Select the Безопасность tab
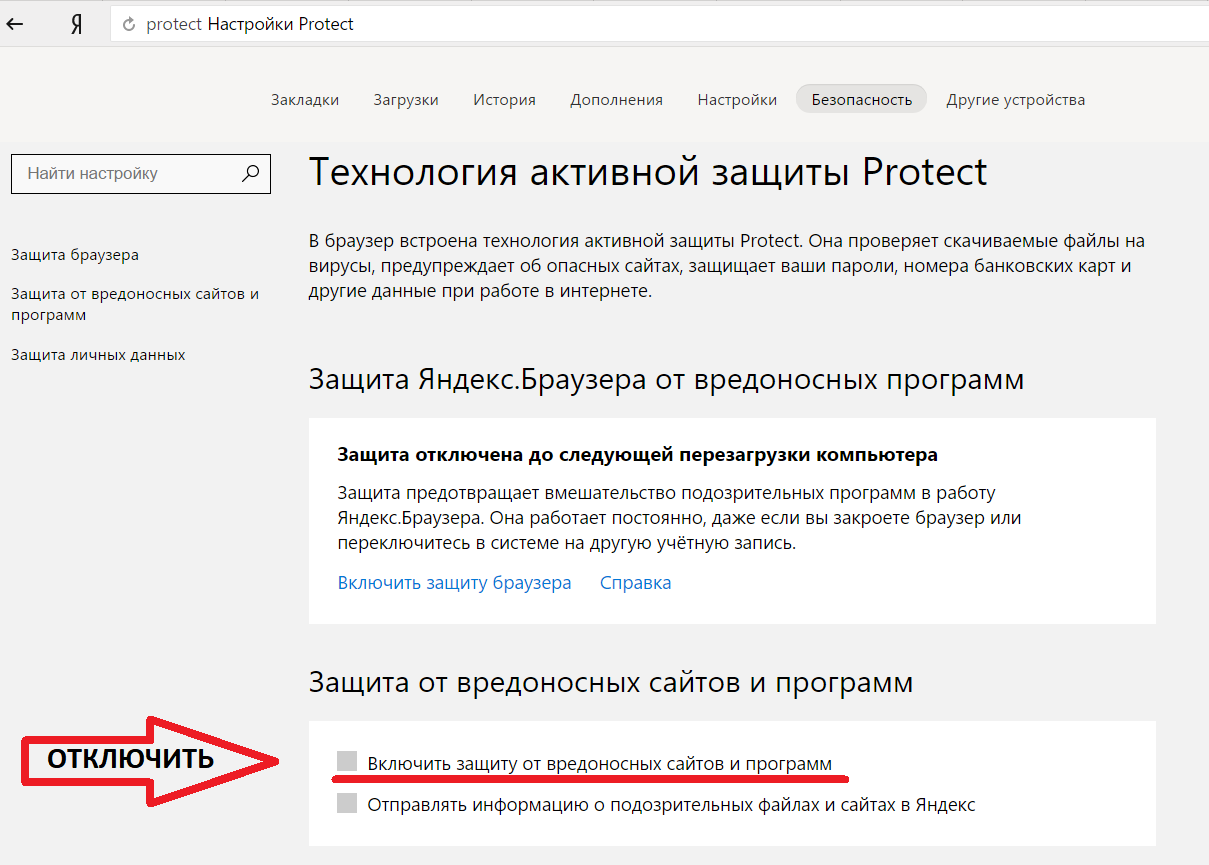This screenshot has height=865, width=1209. [861, 99]
